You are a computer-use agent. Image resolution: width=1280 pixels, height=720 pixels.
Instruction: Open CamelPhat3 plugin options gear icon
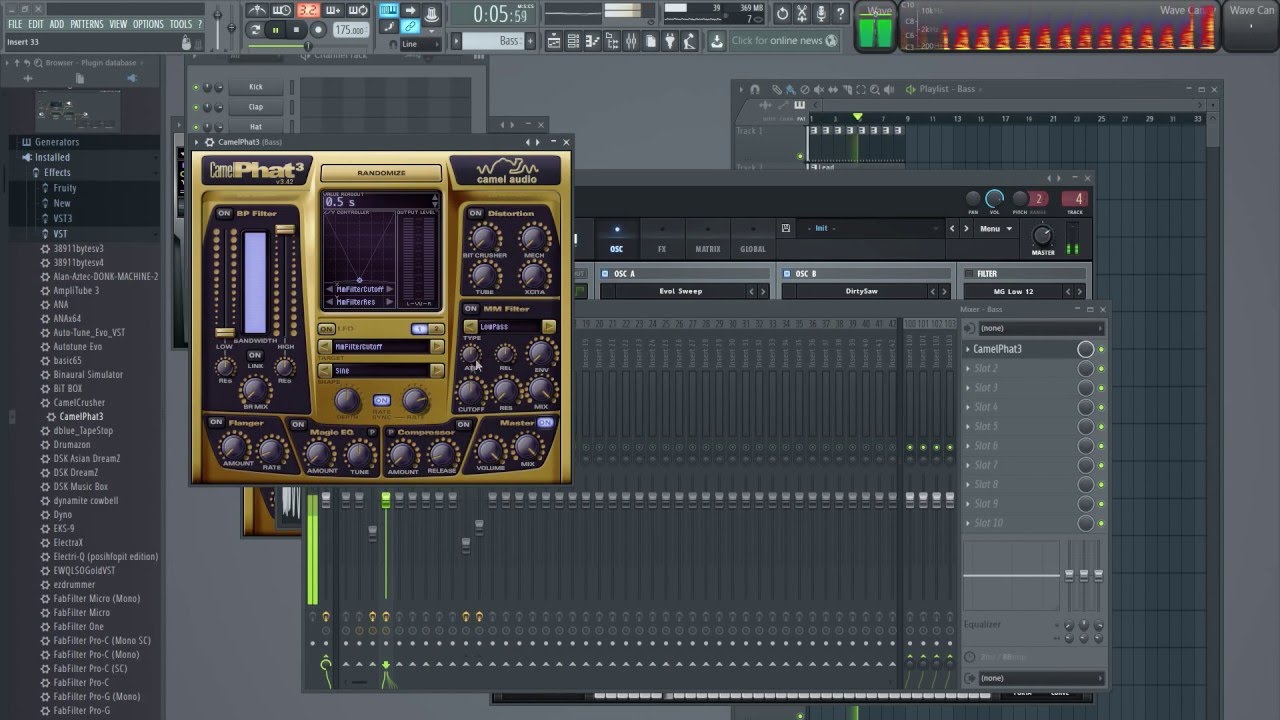(x=209, y=142)
